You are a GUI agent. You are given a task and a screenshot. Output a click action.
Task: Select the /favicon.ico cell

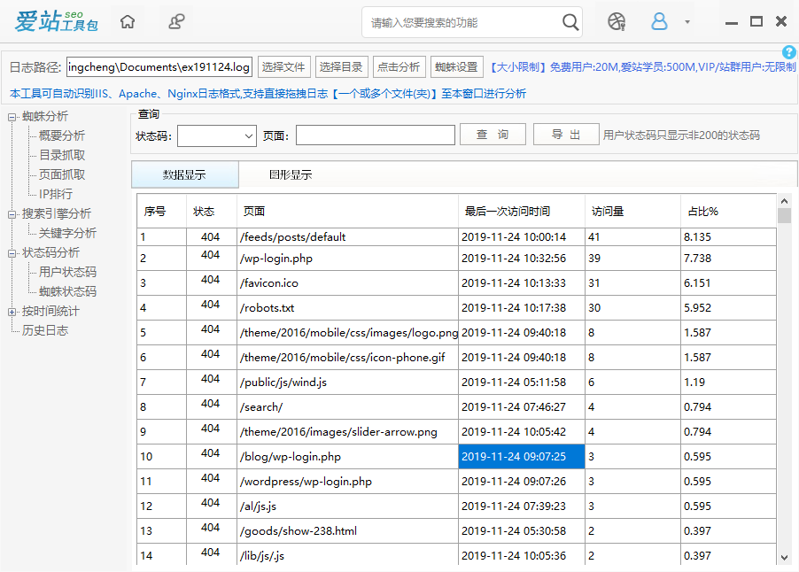(348, 283)
